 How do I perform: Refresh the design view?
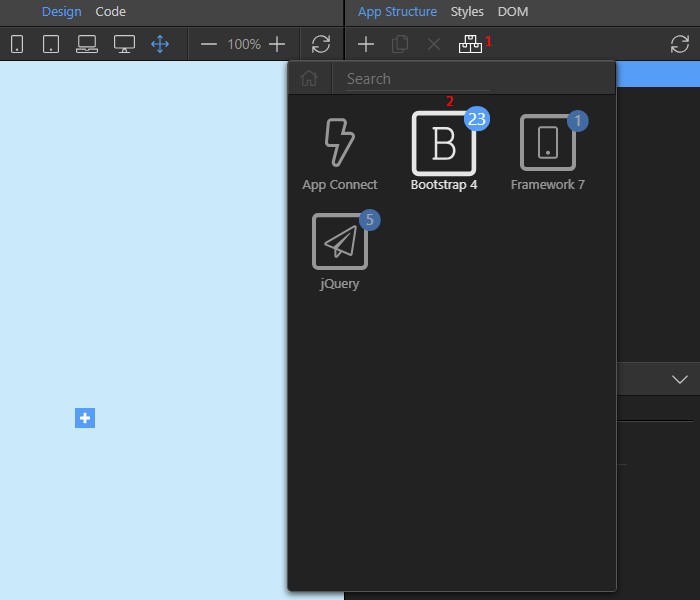click(x=321, y=44)
